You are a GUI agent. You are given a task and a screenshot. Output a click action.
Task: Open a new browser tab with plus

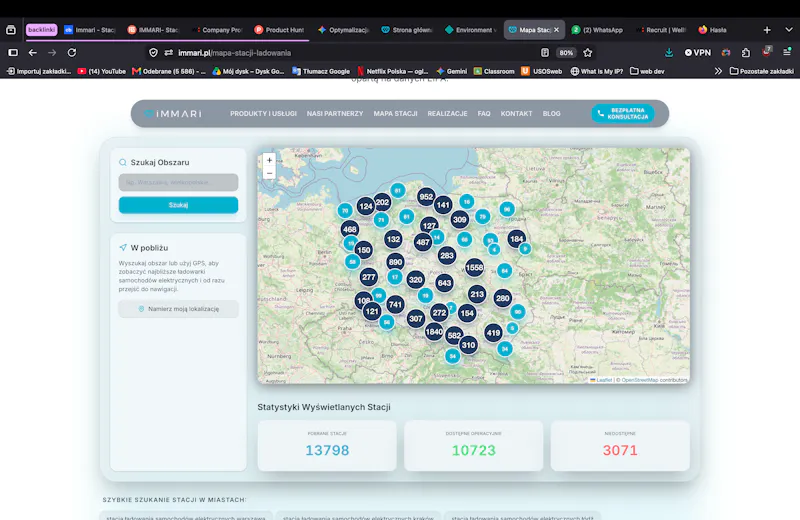click(x=767, y=30)
